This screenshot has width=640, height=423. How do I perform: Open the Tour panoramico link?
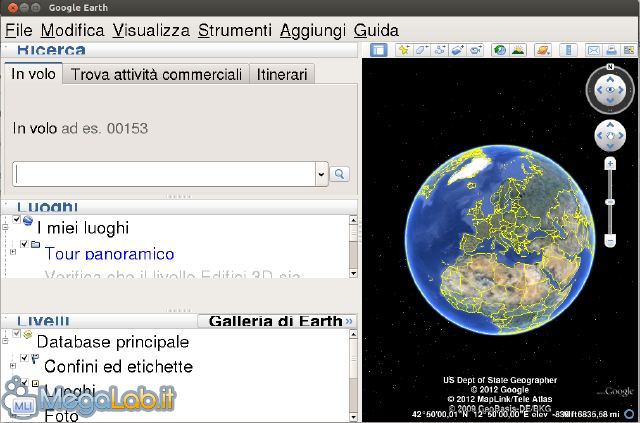coord(109,254)
